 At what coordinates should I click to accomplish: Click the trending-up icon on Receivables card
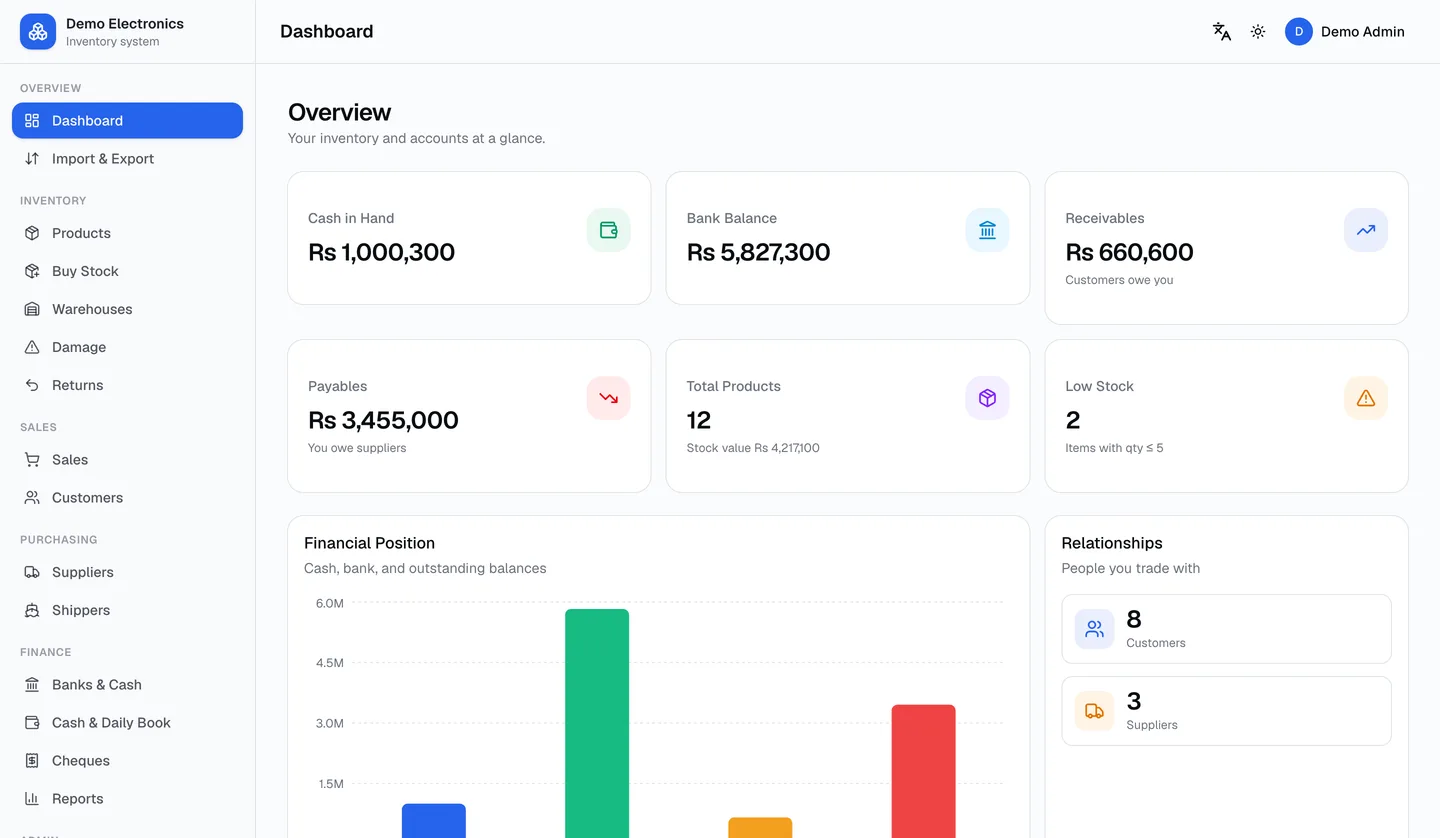click(1366, 230)
